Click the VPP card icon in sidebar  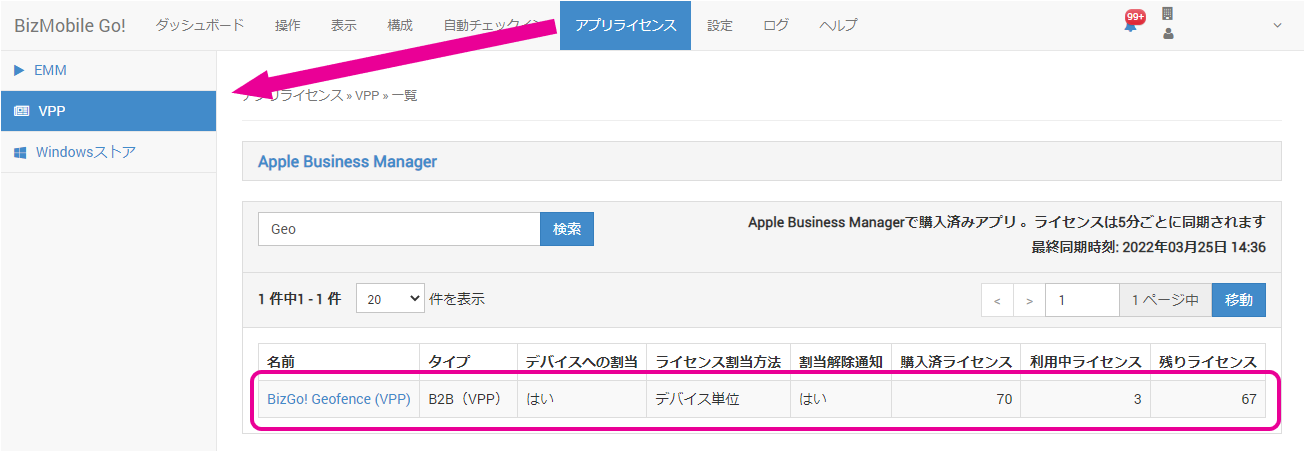21,111
